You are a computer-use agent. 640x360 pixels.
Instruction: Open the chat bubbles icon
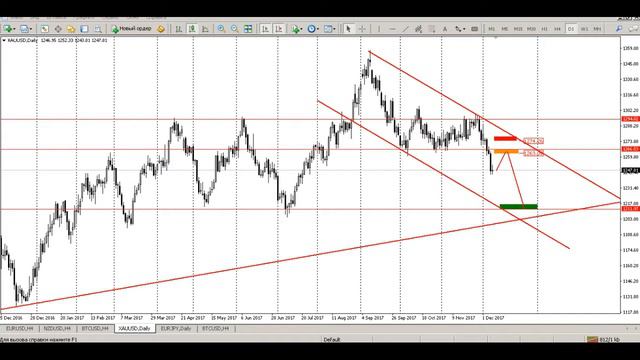[633, 29]
